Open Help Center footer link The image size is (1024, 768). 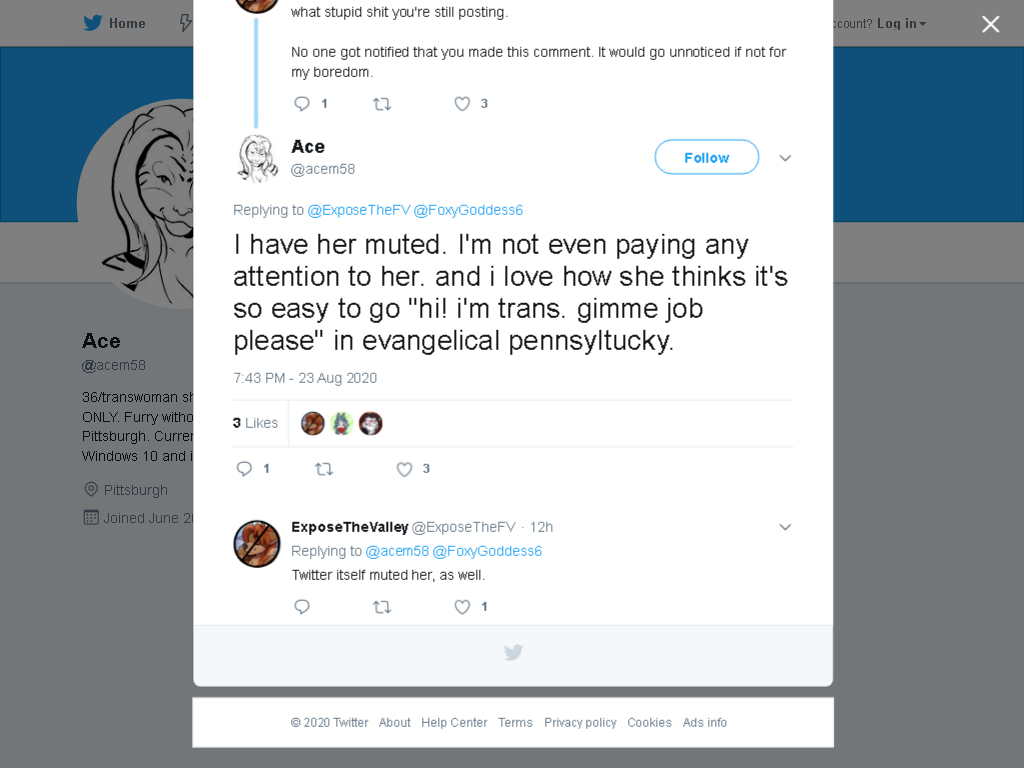click(x=454, y=722)
